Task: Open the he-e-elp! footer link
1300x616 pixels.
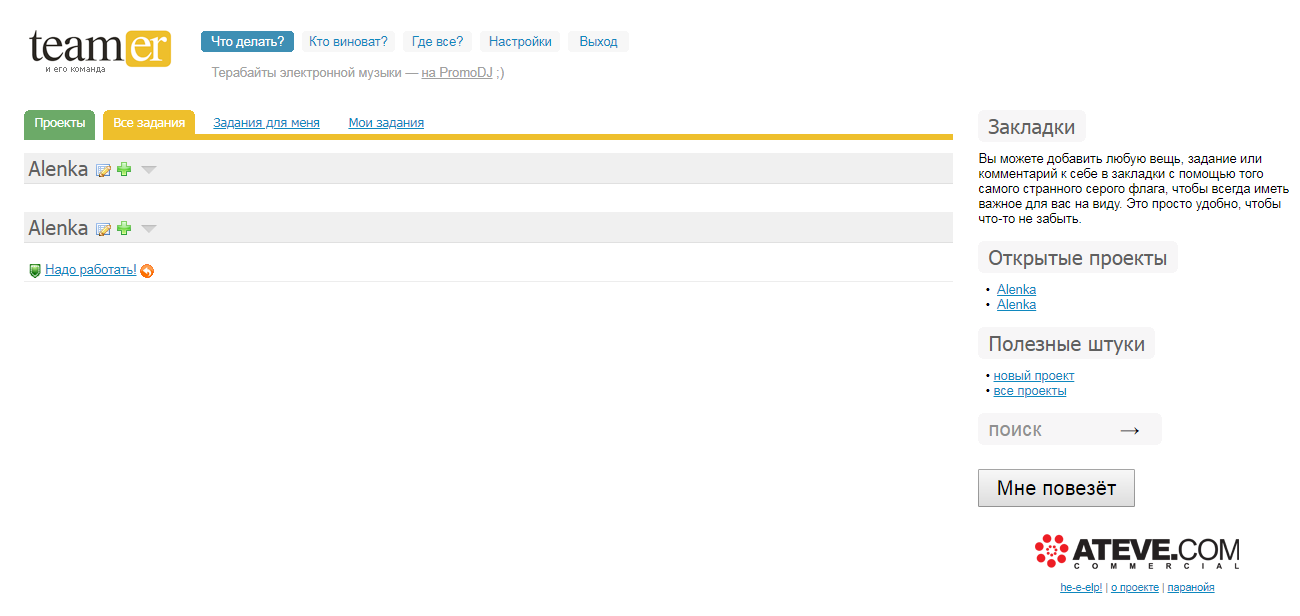Action: click(x=1081, y=588)
